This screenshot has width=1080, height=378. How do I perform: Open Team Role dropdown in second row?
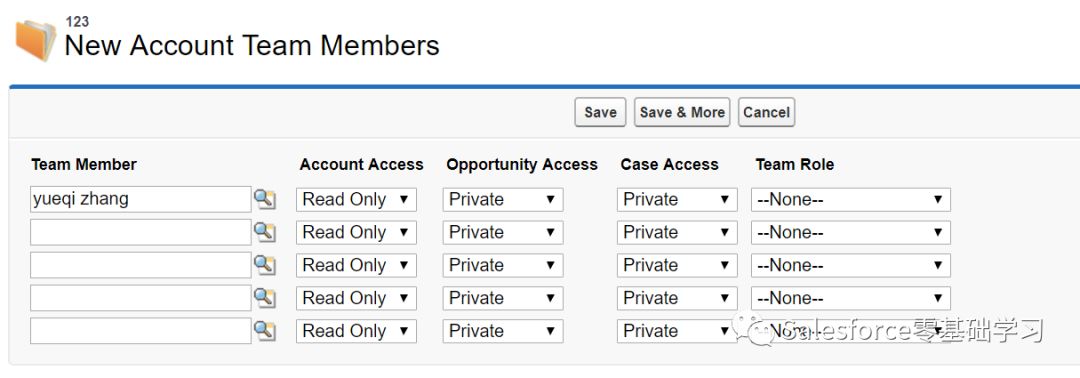click(x=851, y=233)
